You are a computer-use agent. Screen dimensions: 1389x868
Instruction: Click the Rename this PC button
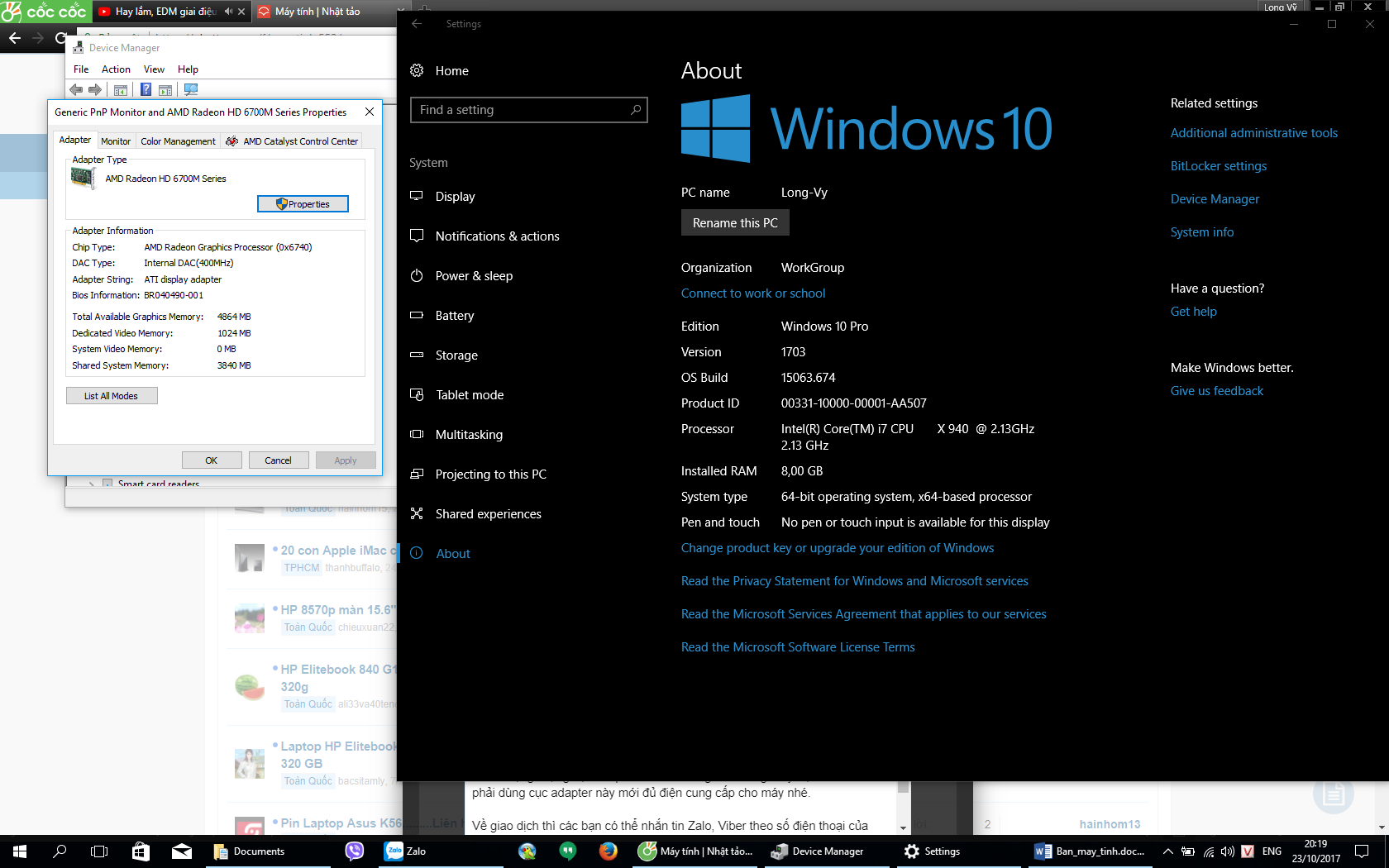[735, 223]
